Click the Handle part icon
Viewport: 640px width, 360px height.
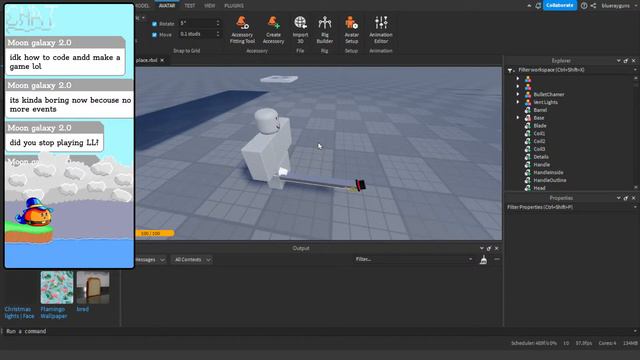point(528,164)
